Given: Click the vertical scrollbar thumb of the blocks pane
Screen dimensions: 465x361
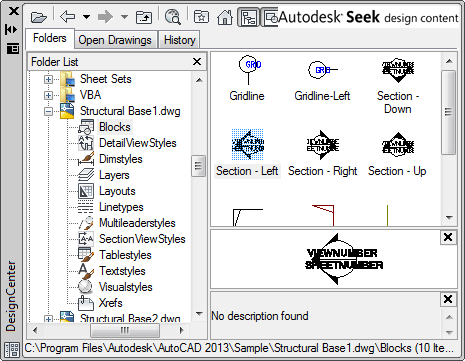Looking at the screenshot, I should click(449, 112).
